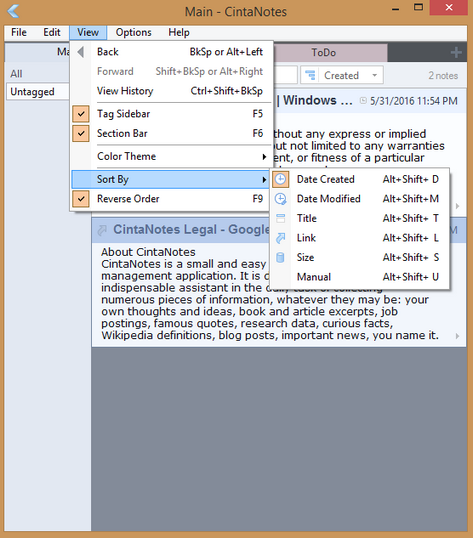Select Title sort option
The width and height of the screenshot is (473, 538).
(x=359, y=218)
